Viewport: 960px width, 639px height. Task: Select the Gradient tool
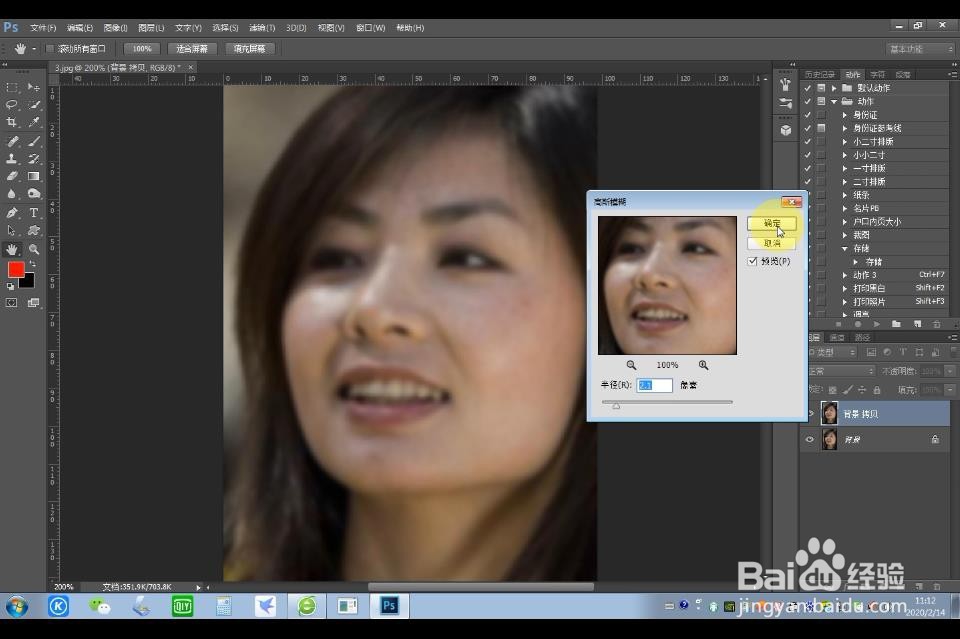34,176
